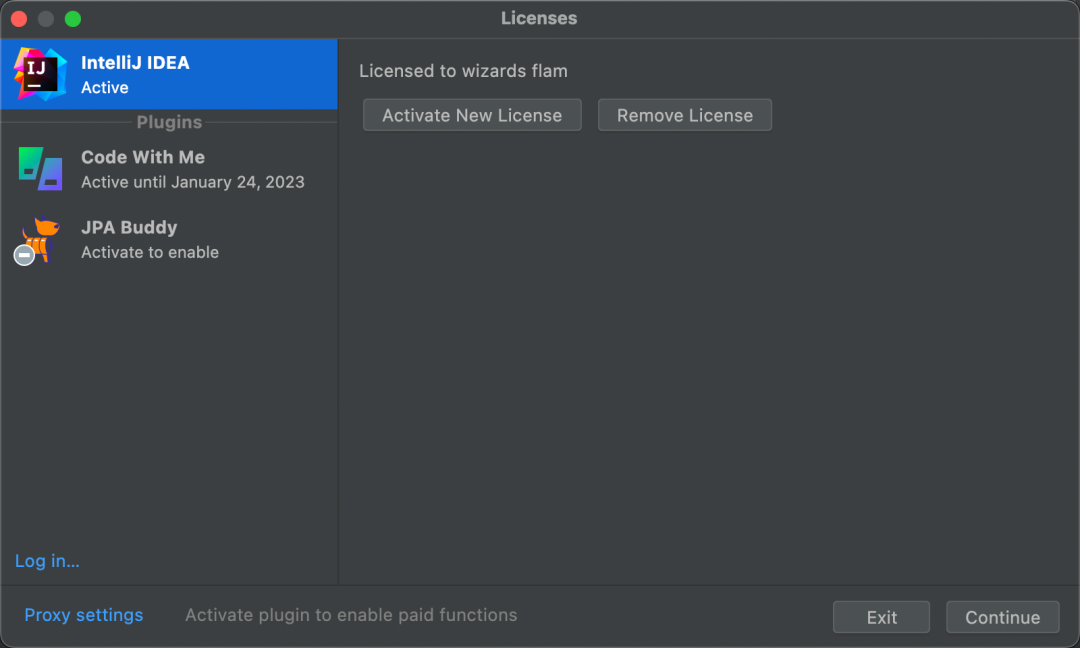Click 'Activate plugin to enable paid functions' text

pyautogui.click(x=351, y=615)
